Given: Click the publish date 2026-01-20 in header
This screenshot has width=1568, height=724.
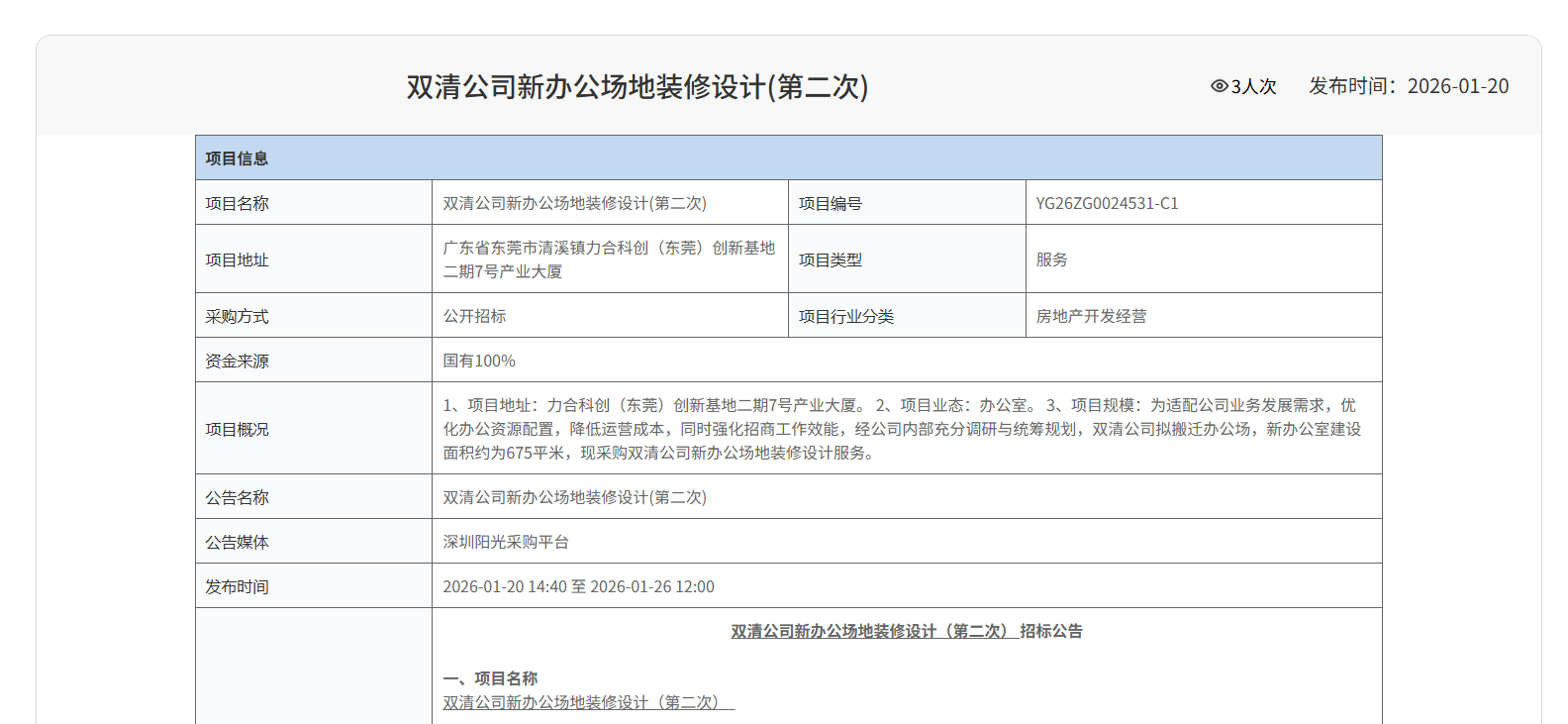Looking at the screenshot, I should (x=1457, y=86).
